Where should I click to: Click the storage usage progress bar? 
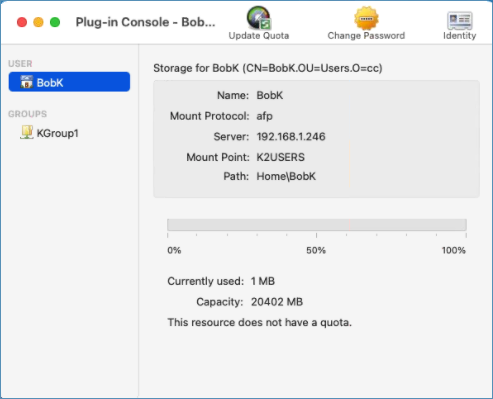point(317,225)
